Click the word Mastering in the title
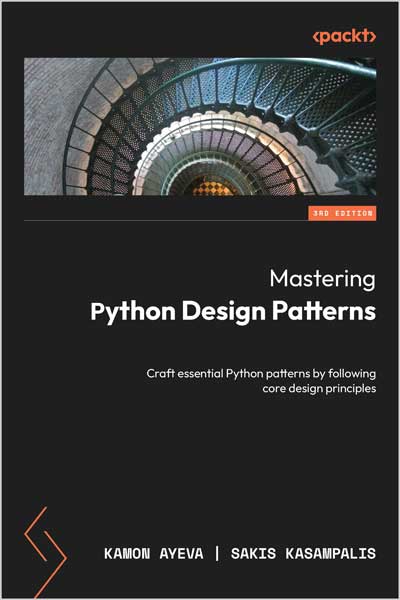Screen dimensions: 400x600 [x=323, y=279]
